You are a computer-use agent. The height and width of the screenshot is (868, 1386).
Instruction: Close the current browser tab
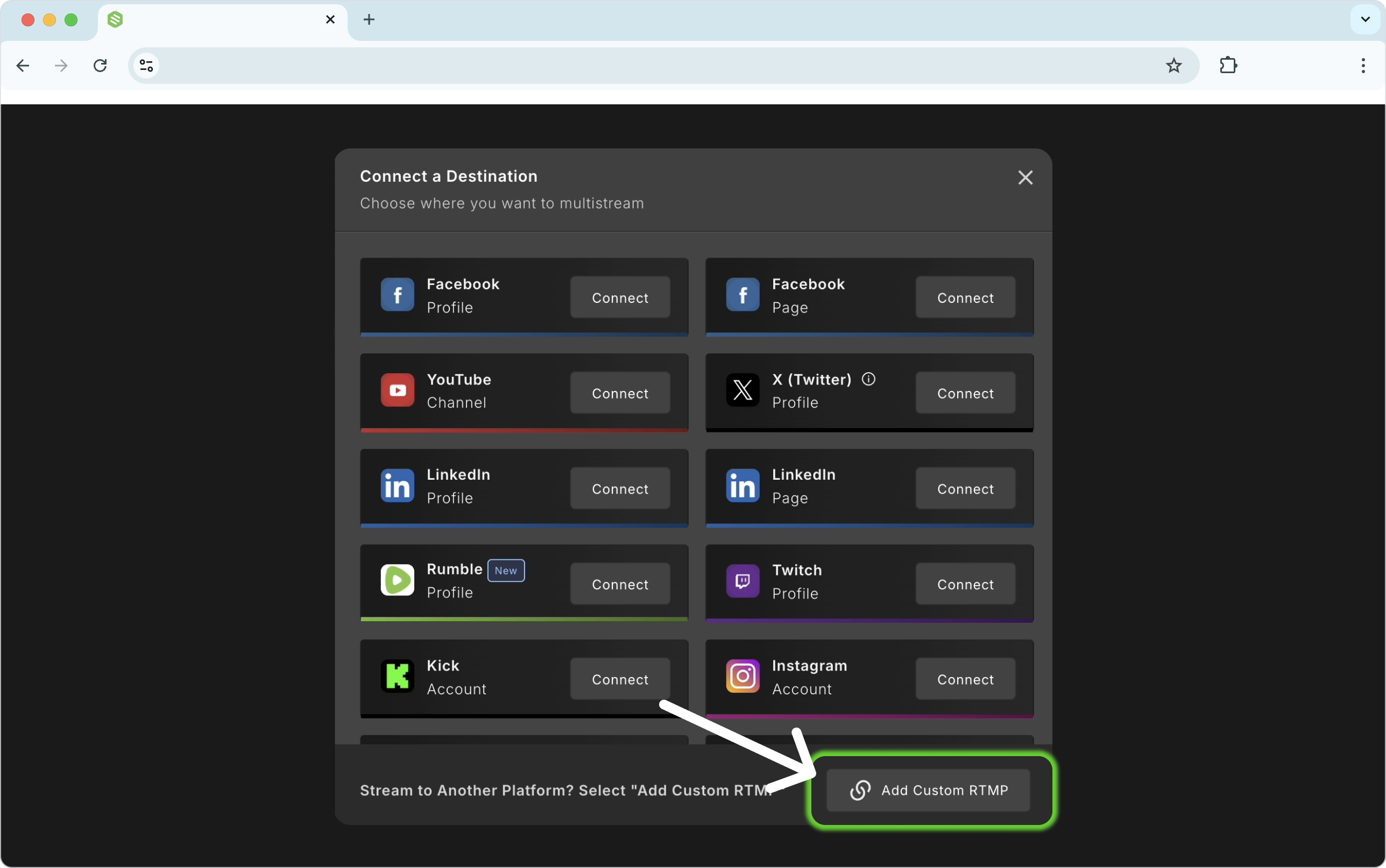tap(330, 19)
